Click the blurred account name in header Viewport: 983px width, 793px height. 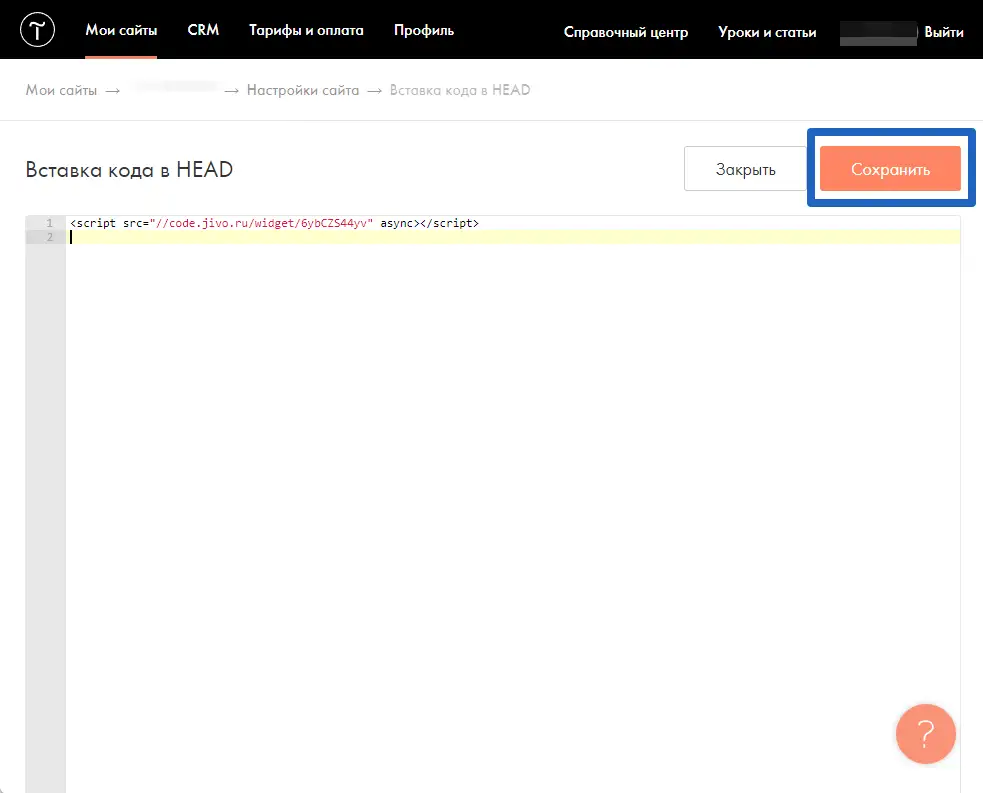(x=878, y=32)
